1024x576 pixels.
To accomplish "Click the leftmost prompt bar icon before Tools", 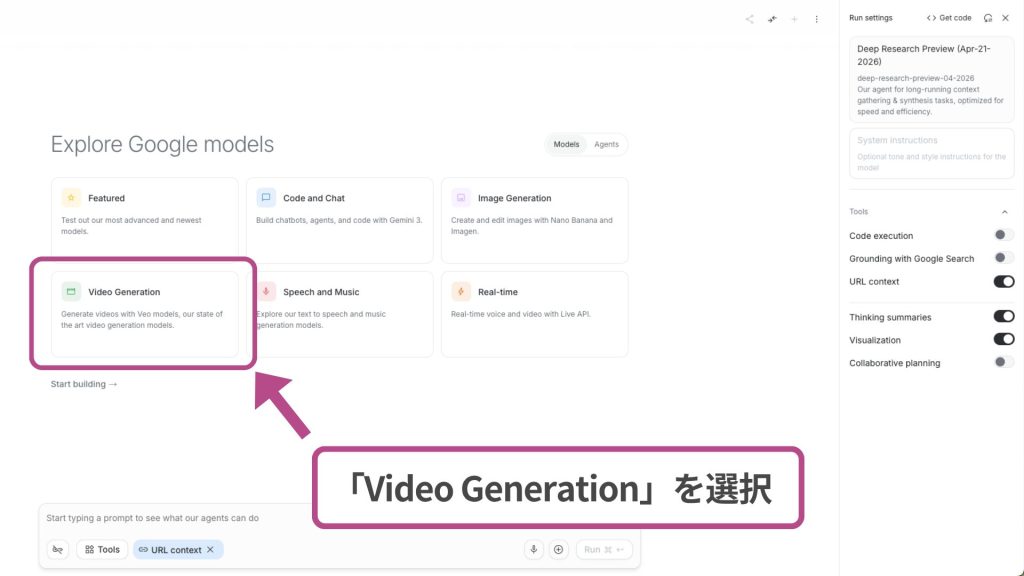I will point(58,550).
